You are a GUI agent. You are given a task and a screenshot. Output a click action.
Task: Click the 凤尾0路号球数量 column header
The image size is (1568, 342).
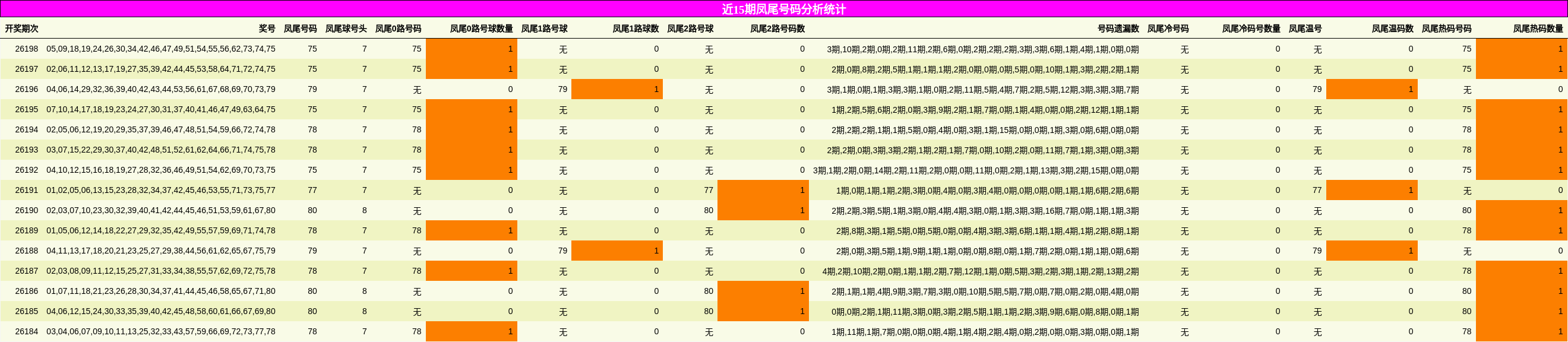[482, 28]
